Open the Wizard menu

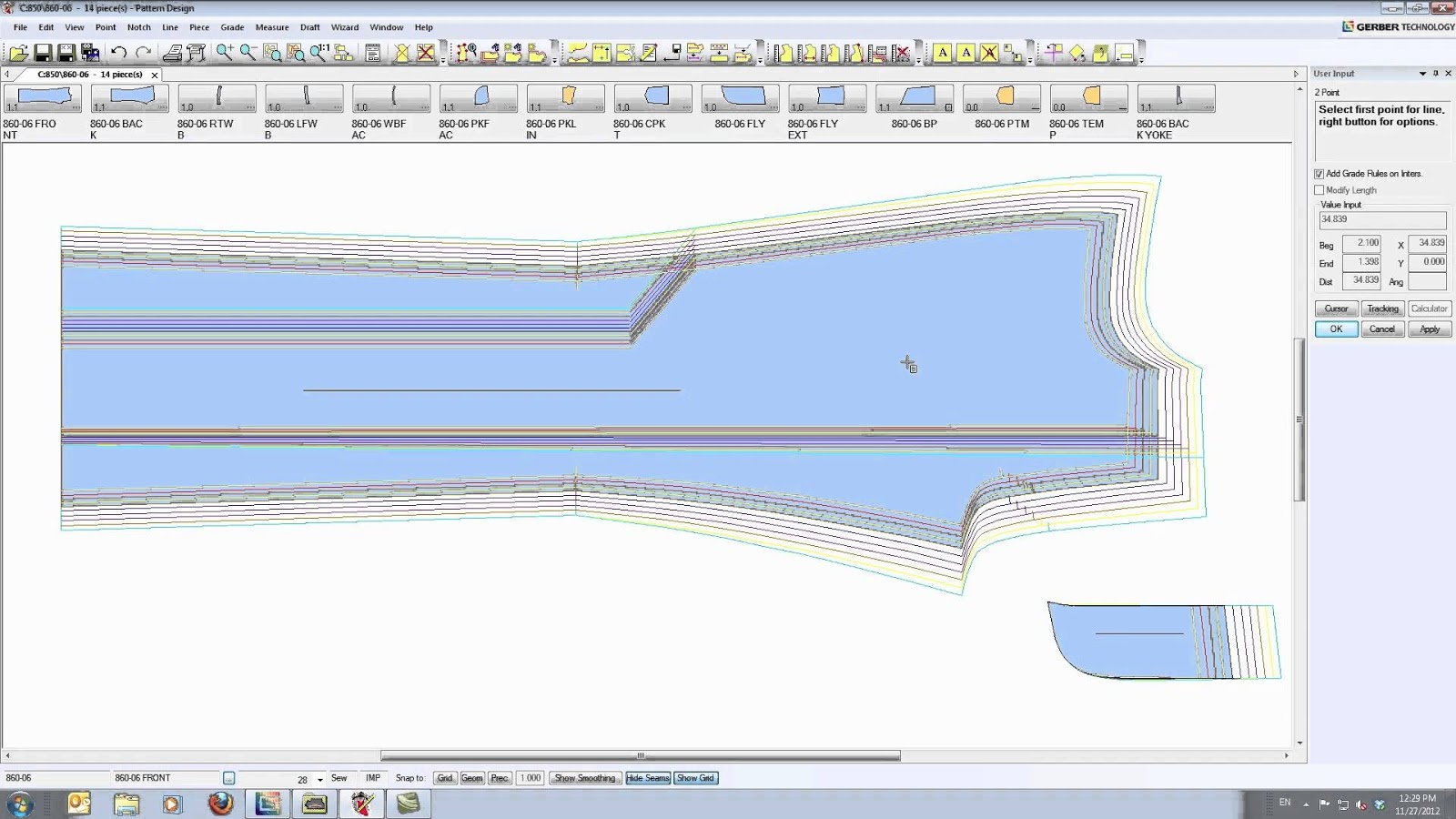(x=345, y=27)
